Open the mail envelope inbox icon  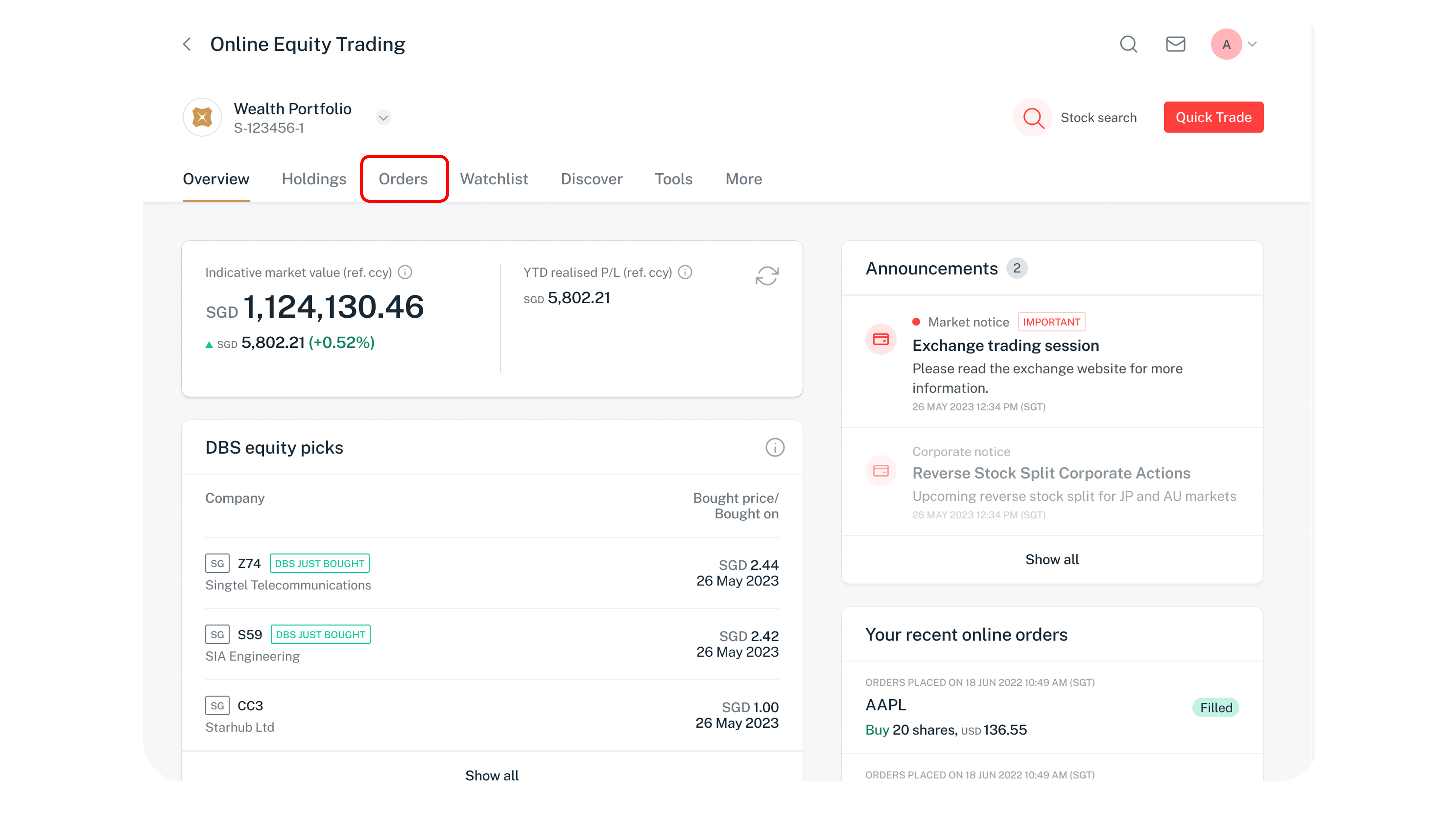(1175, 44)
